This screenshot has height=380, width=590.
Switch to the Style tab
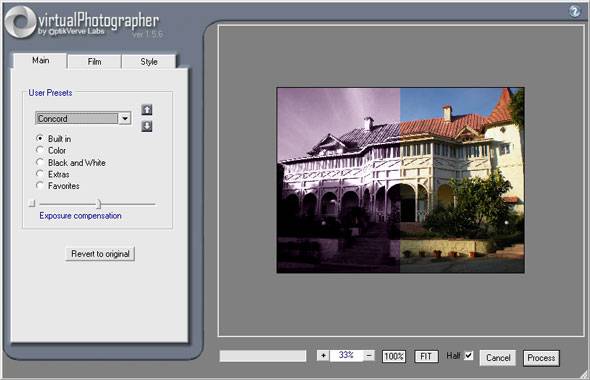pyautogui.click(x=149, y=62)
